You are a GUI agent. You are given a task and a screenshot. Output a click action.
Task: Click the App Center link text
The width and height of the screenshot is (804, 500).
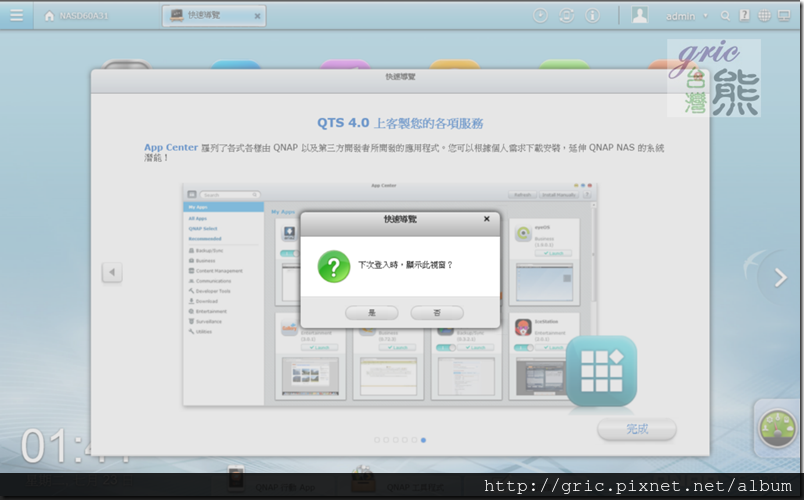pyautogui.click(x=171, y=148)
